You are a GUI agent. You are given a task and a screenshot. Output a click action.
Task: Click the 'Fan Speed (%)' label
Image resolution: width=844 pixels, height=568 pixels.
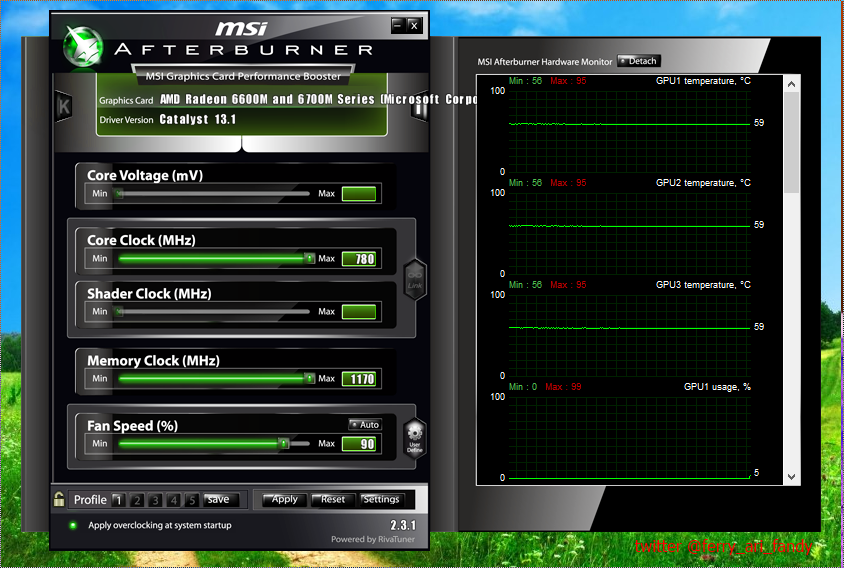point(132,426)
